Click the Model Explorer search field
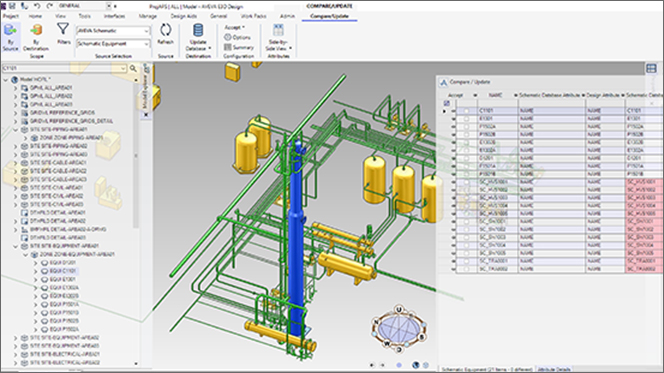 click(x=64, y=68)
